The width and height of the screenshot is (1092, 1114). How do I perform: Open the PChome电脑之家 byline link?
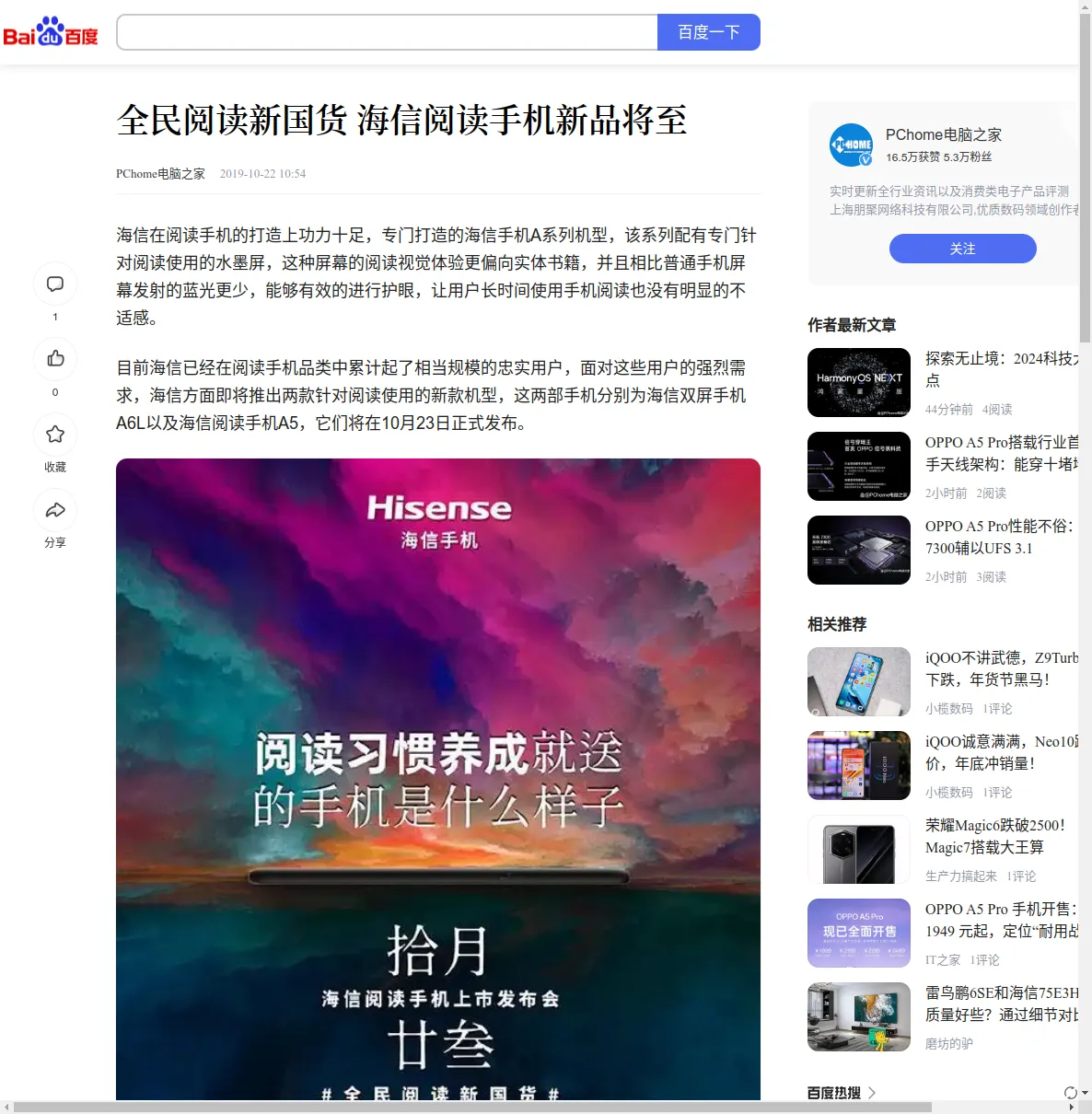point(160,174)
